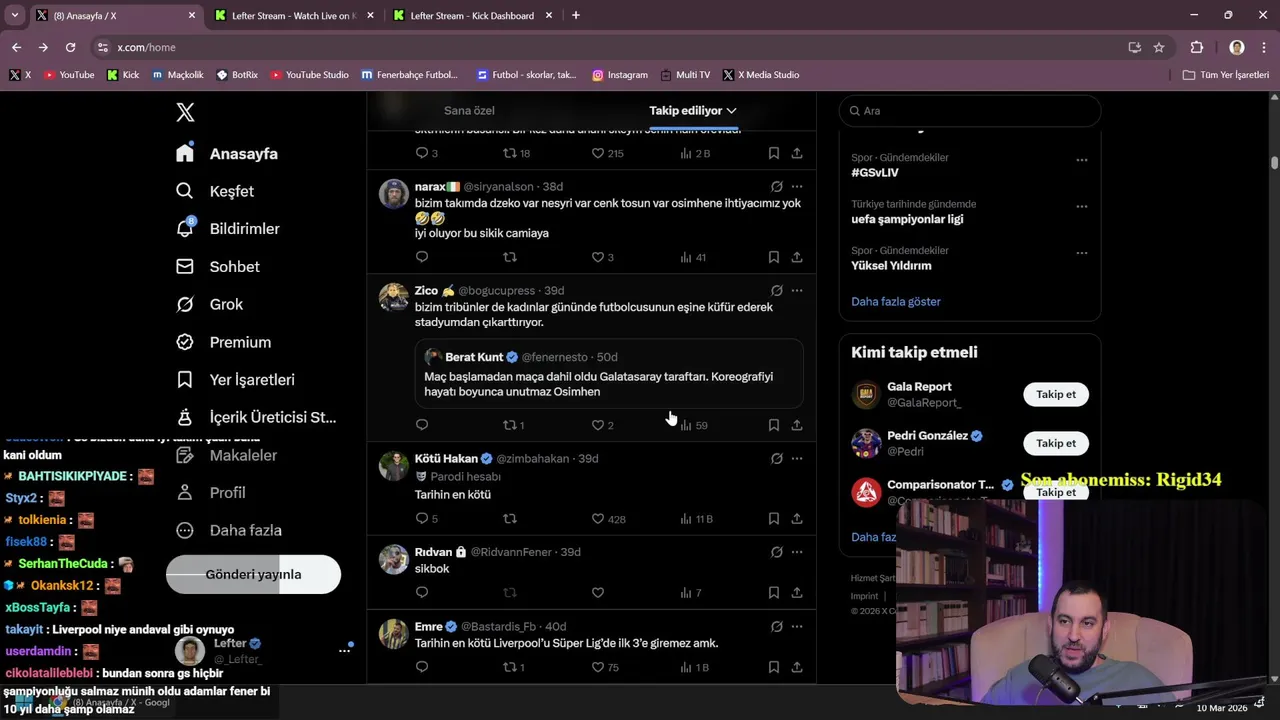Image resolution: width=1280 pixels, height=720 pixels.
Task: Open Grok in sidebar
Action: coord(210,304)
